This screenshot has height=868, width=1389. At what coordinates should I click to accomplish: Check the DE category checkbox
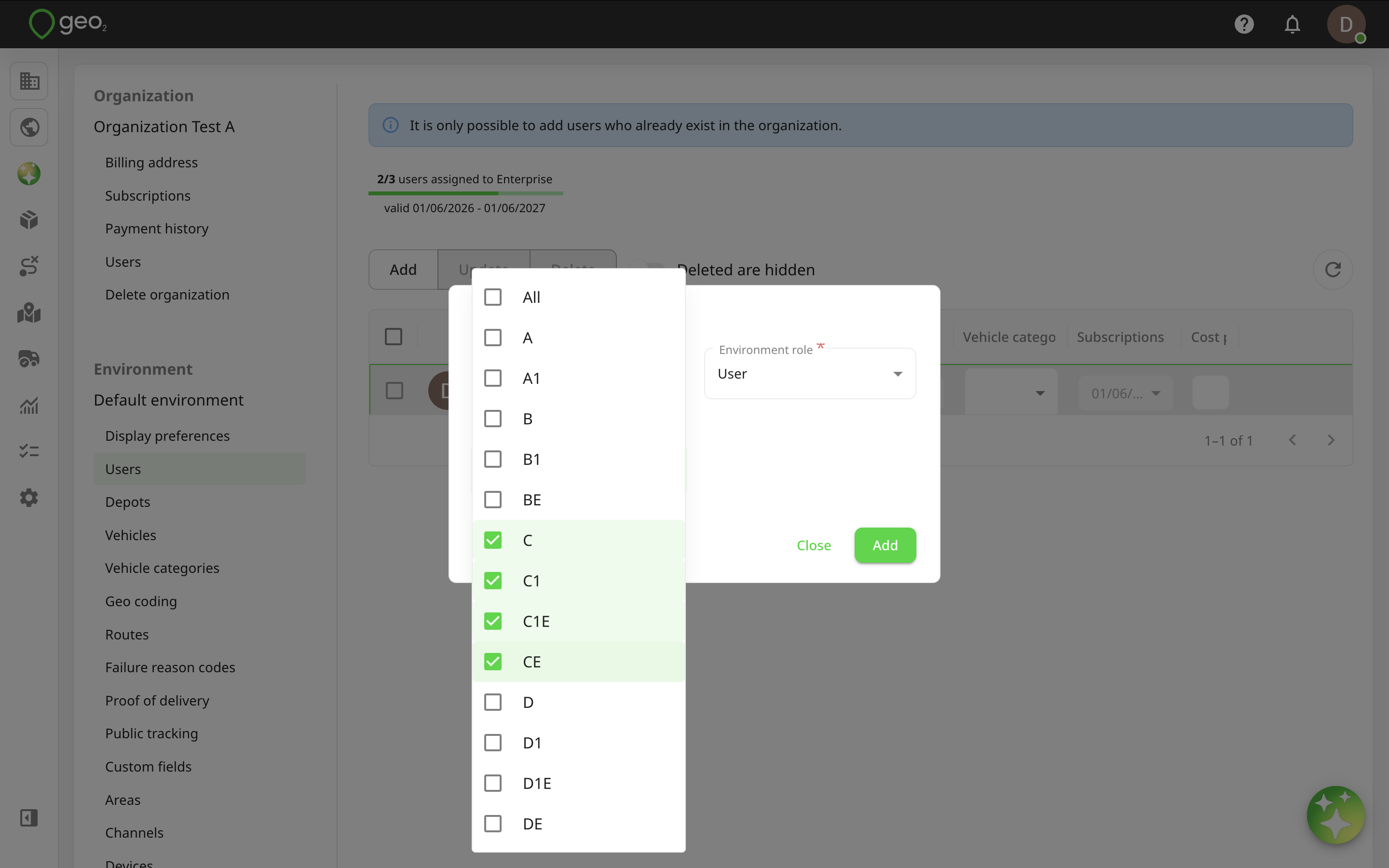click(492, 824)
